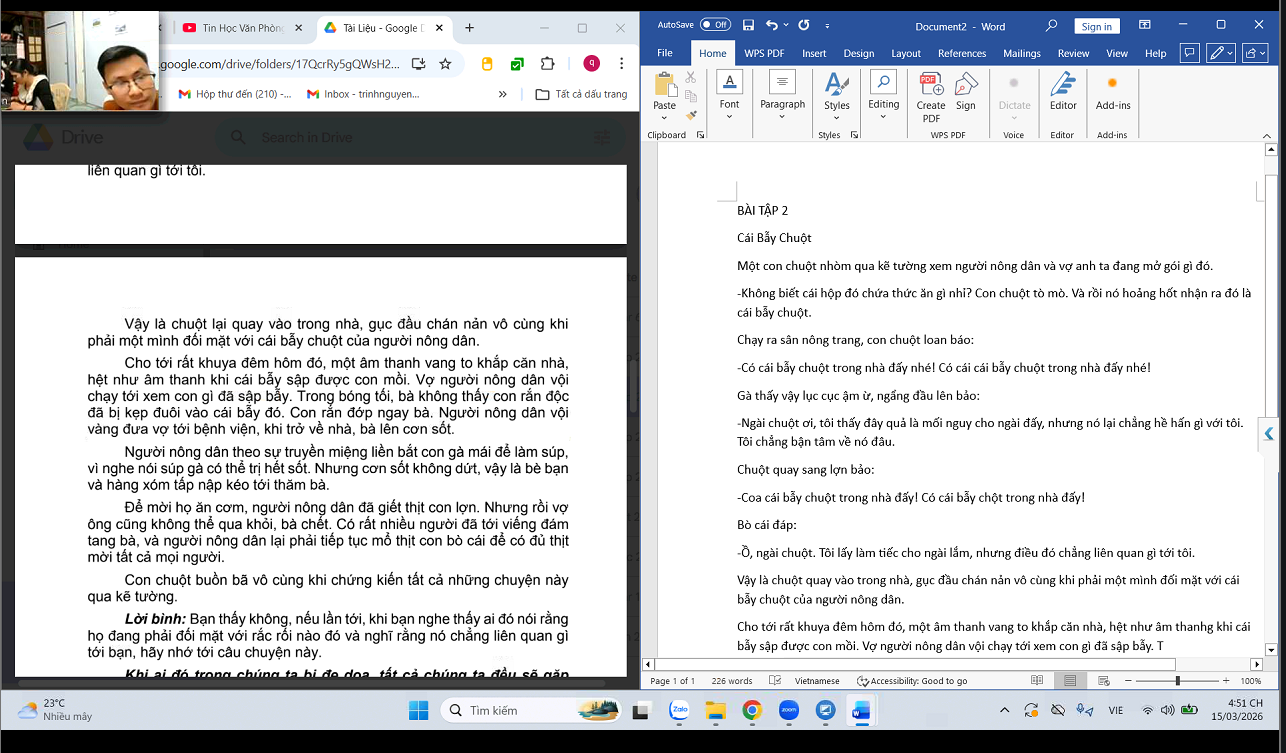Open the Chrome extensions puzzle icon
Screen dimensions: 1286x753
tap(547, 64)
